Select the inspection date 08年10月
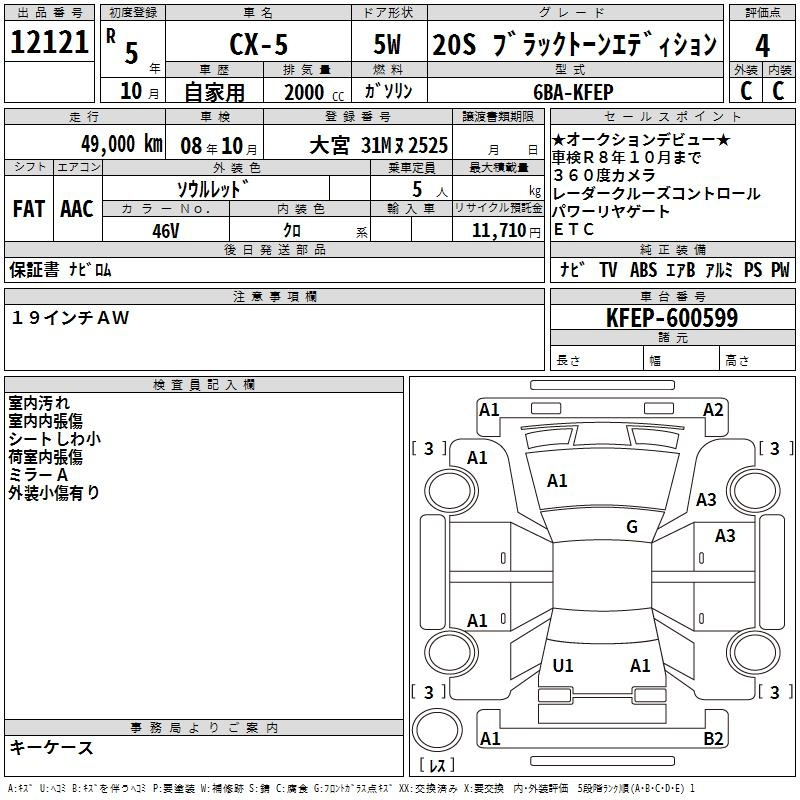Screen dimensions: 800x800 coord(219,146)
